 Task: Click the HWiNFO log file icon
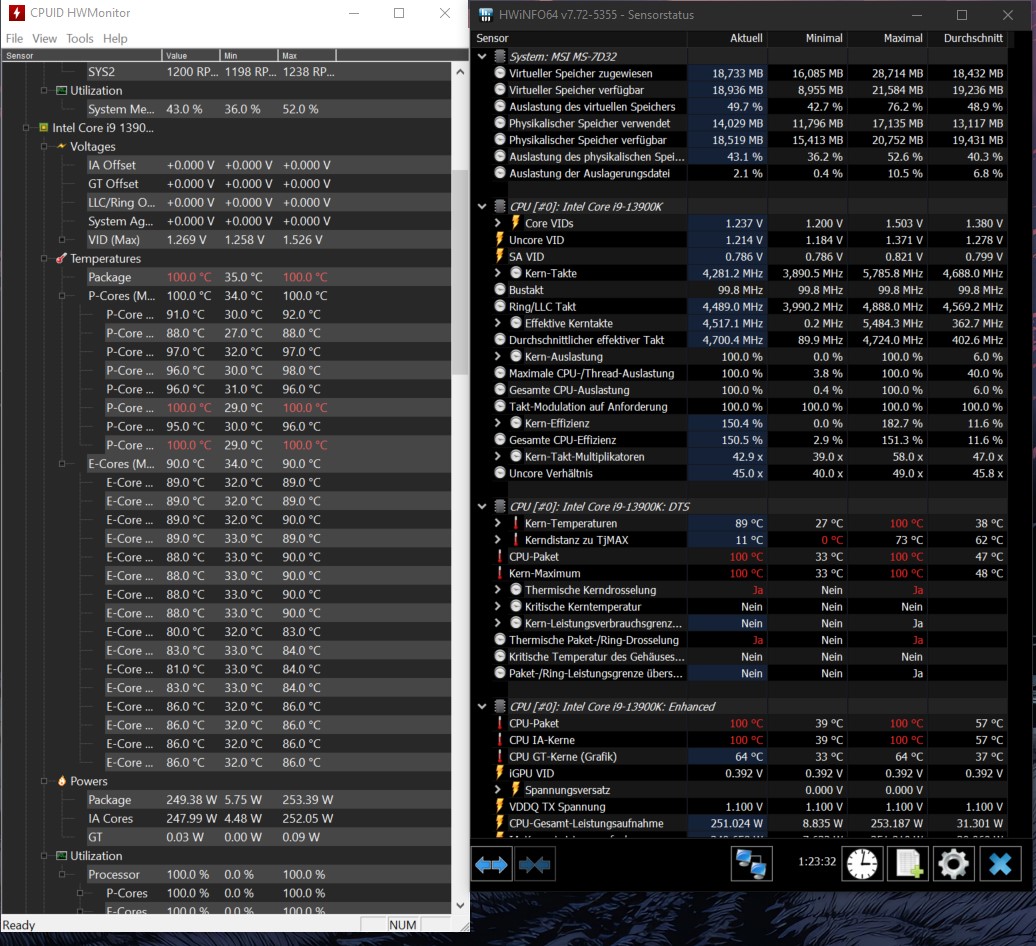click(x=908, y=864)
